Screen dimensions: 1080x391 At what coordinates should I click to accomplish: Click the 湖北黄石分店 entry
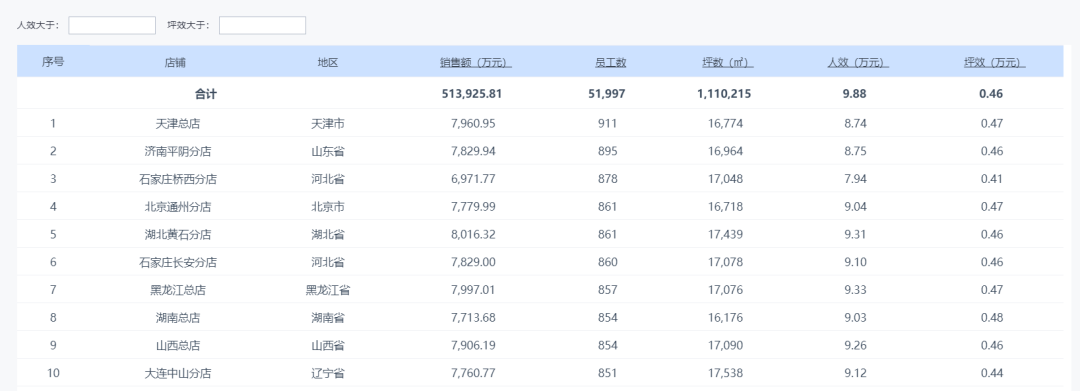(x=178, y=234)
